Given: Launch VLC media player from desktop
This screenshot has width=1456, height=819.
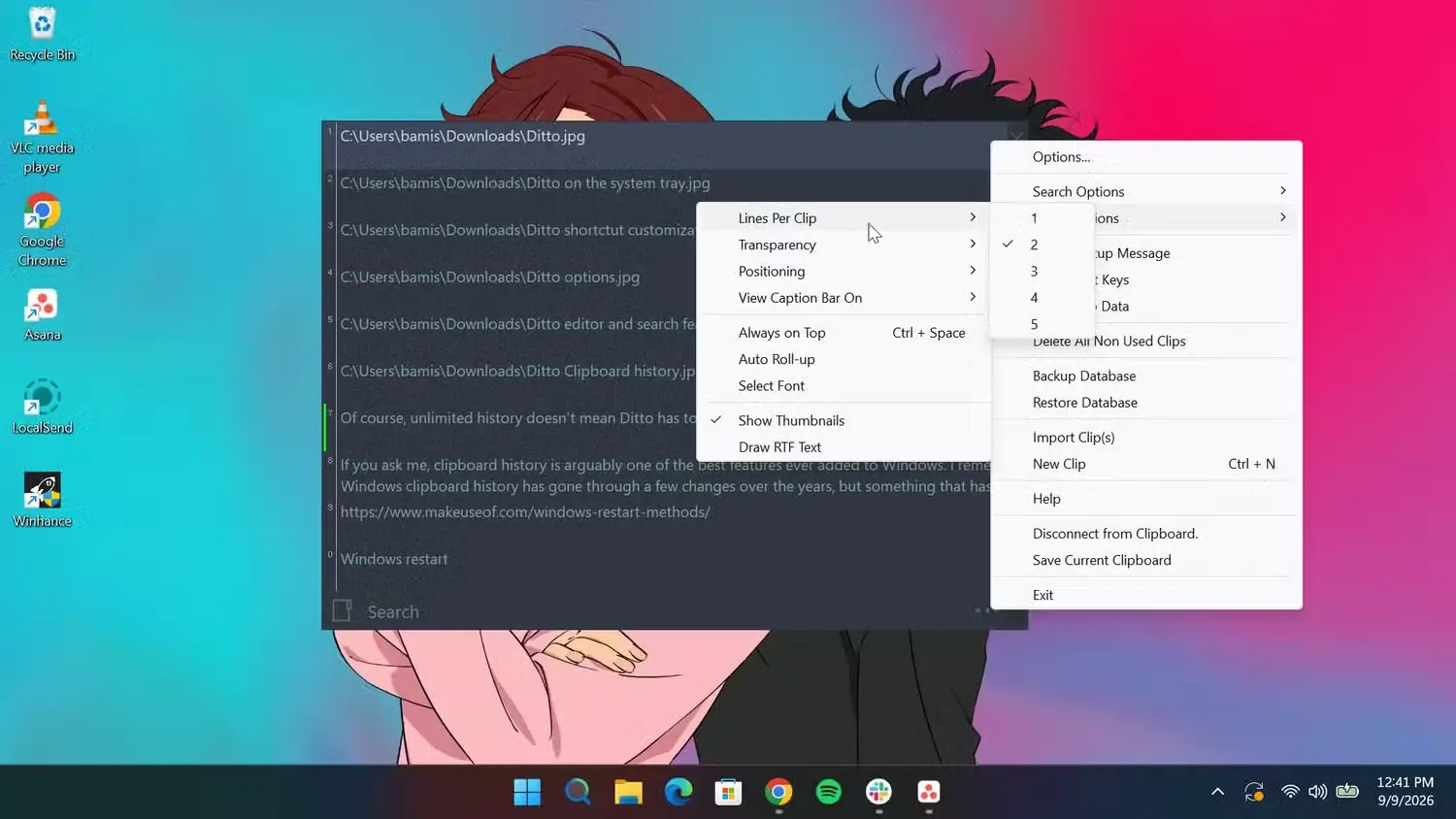Looking at the screenshot, I should [x=42, y=137].
